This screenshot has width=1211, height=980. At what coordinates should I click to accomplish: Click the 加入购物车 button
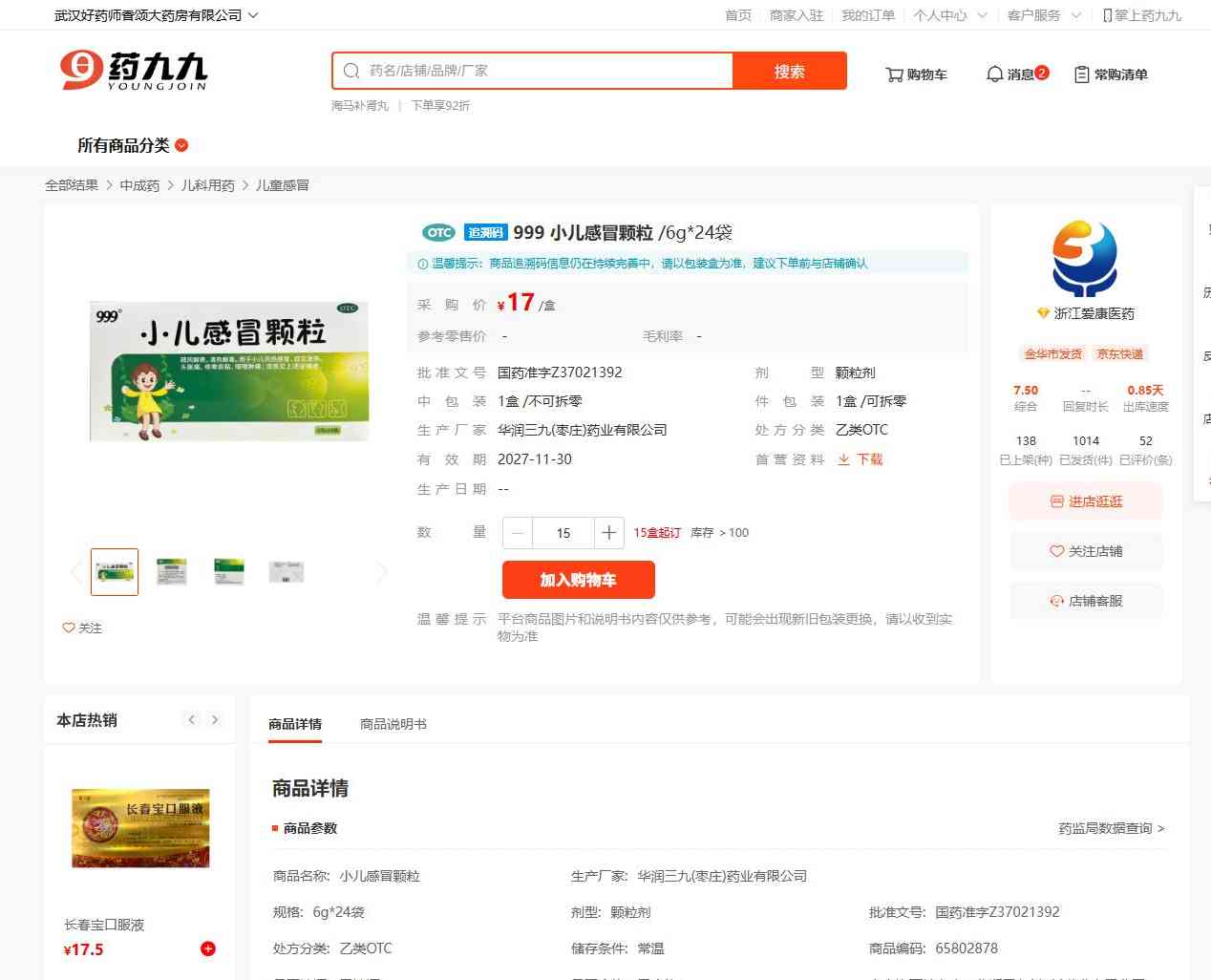[x=578, y=580]
